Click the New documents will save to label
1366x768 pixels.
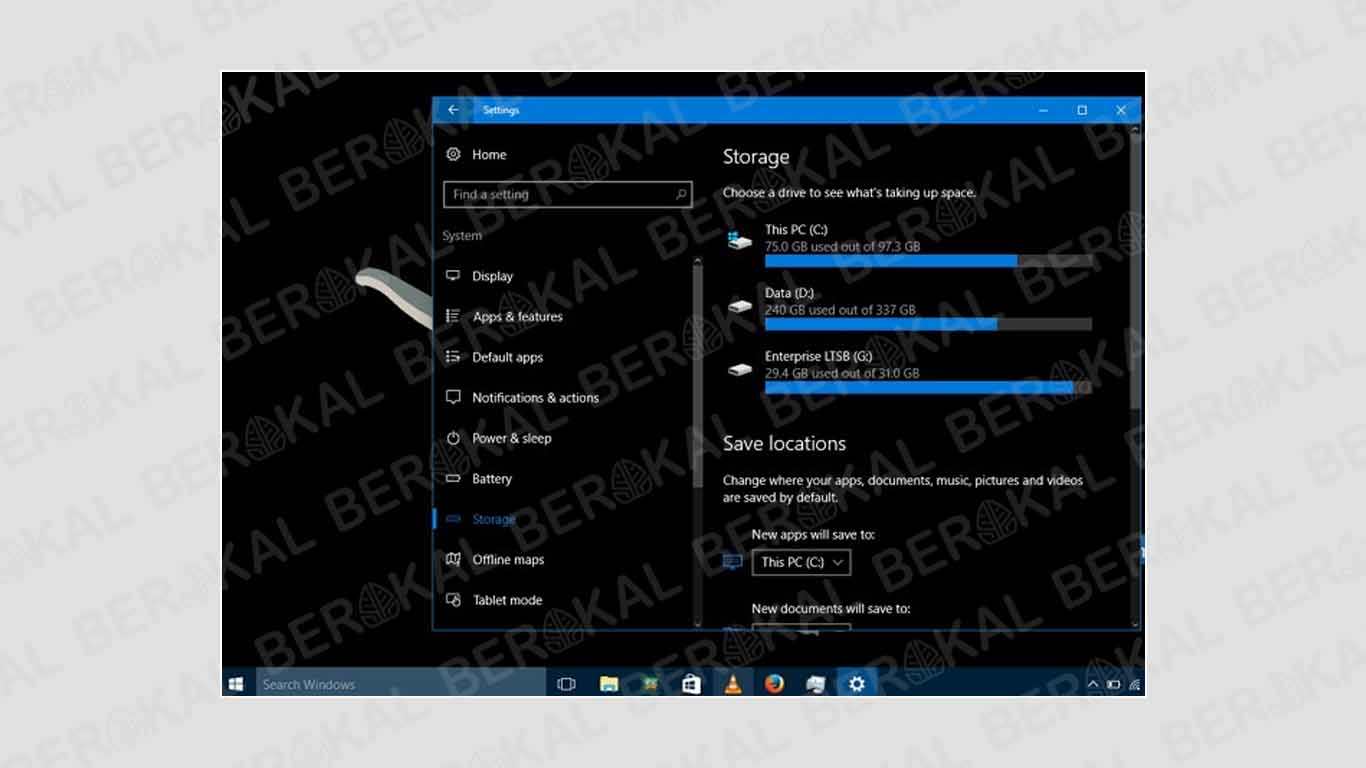[x=831, y=608]
